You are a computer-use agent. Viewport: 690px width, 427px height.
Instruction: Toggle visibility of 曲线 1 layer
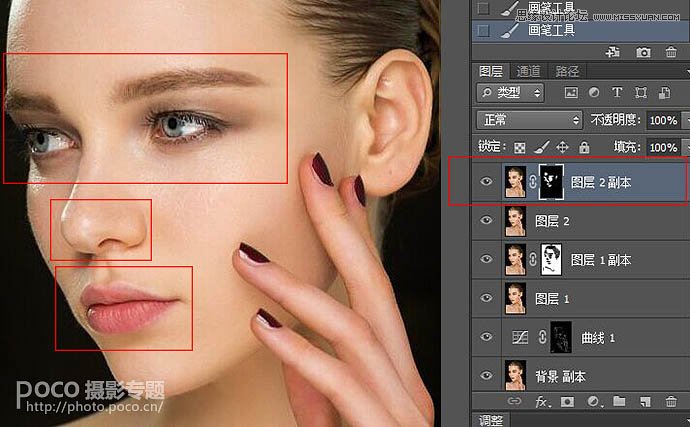[x=487, y=338]
